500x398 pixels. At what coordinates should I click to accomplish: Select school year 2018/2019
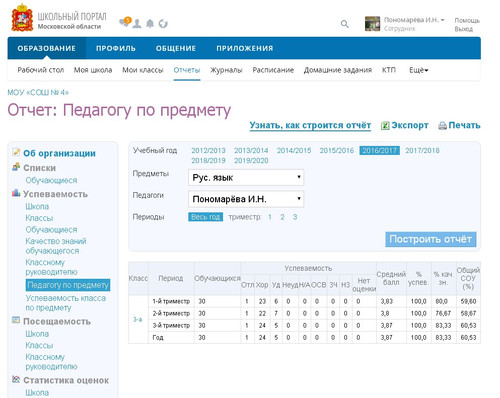(208, 161)
